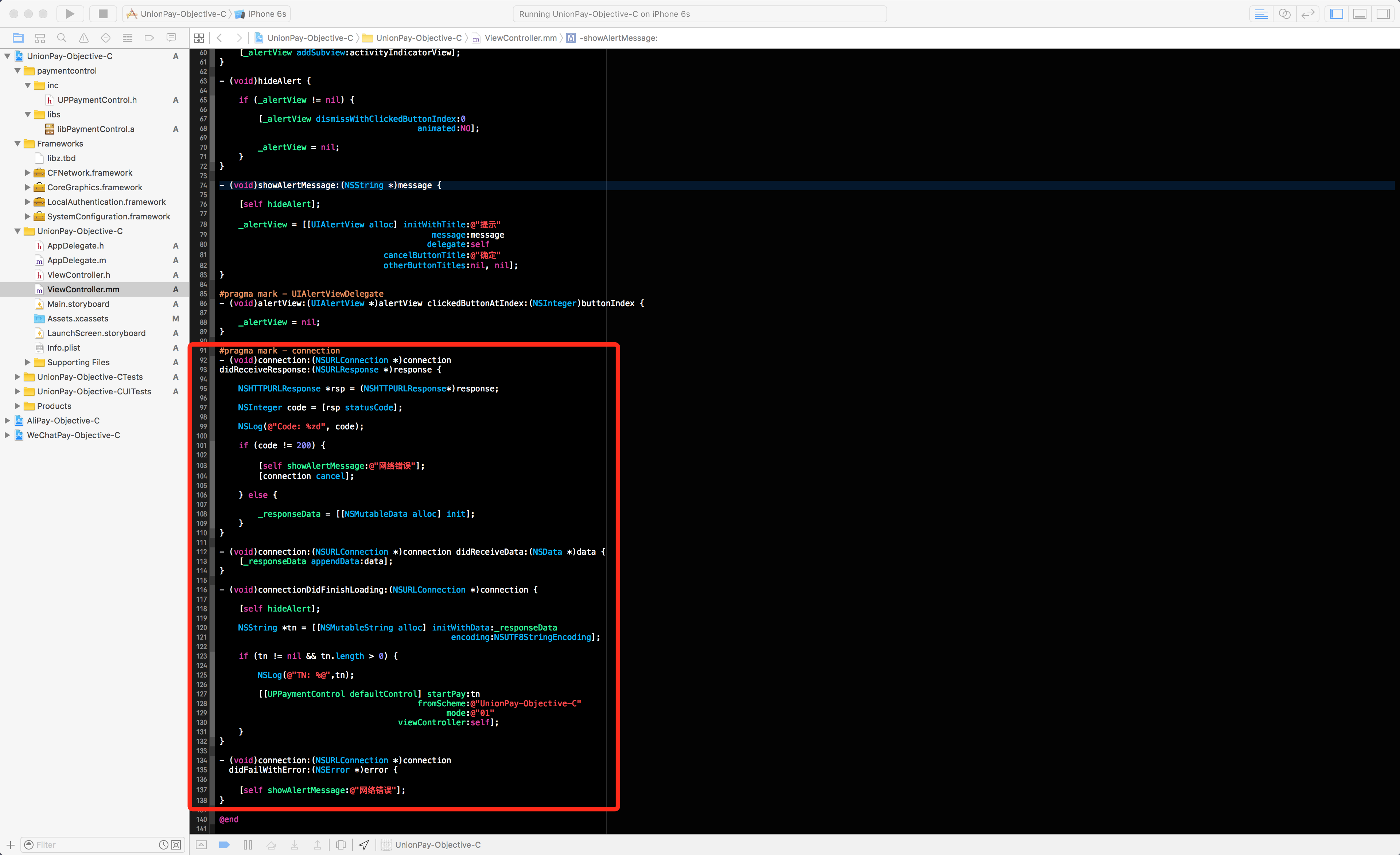Expand the AliPay-Objective-C project
The height and width of the screenshot is (855, 1400).
click(7, 421)
